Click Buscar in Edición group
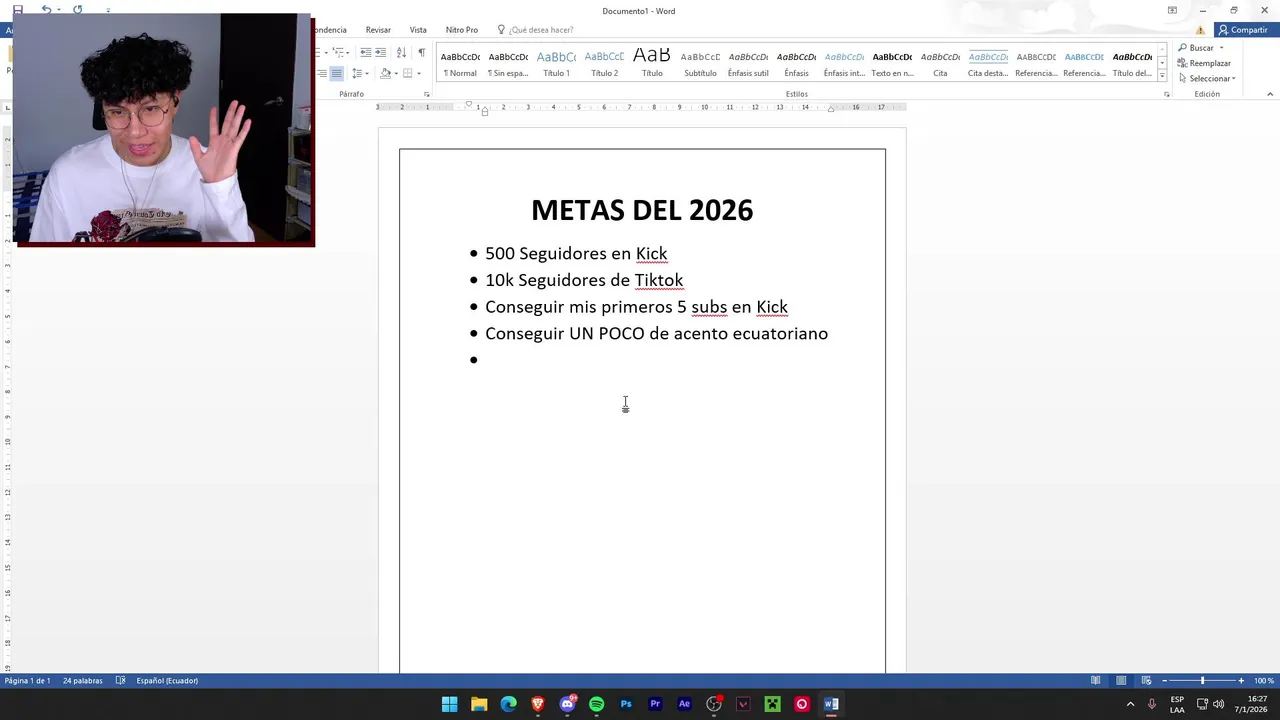The width and height of the screenshot is (1280, 720). pos(1195,48)
